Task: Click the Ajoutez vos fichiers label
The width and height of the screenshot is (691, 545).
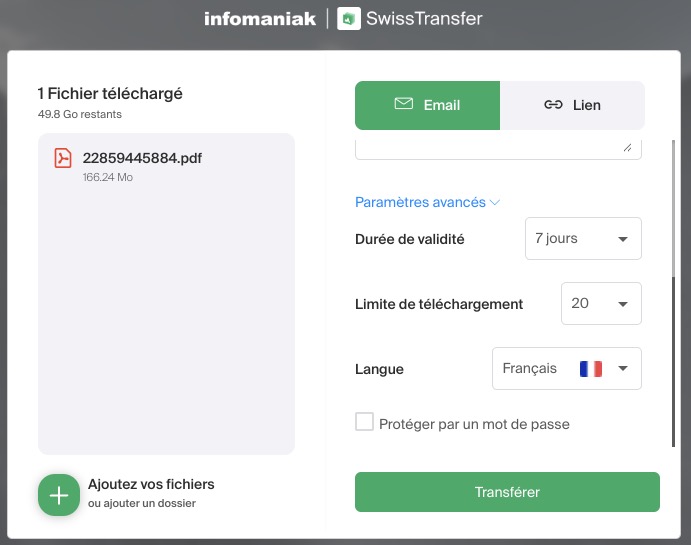Action: pyautogui.click(x=151, y=484)
